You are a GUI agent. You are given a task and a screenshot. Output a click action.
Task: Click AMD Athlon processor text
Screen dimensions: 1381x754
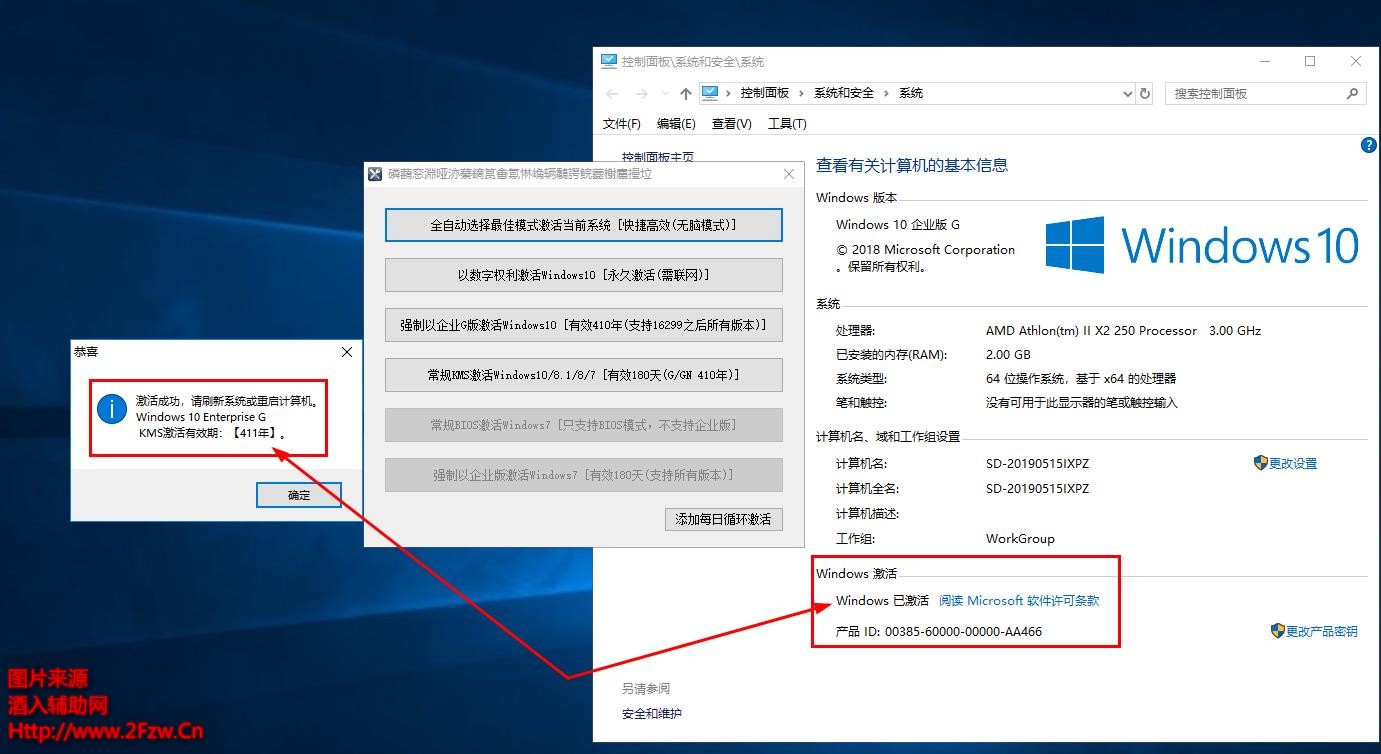click(x=1124, y=331)
